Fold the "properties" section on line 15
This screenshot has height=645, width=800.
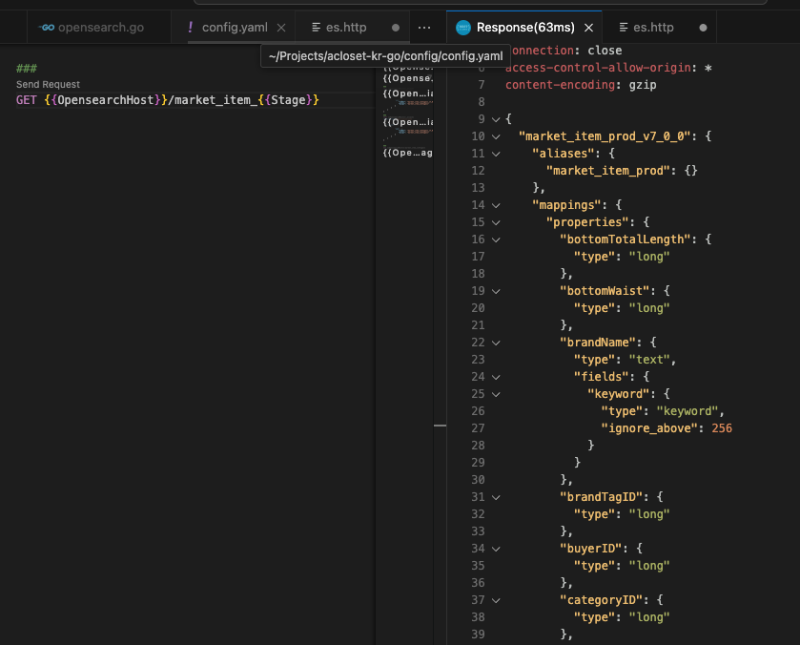pyautogui.click(x=496, y=222)
